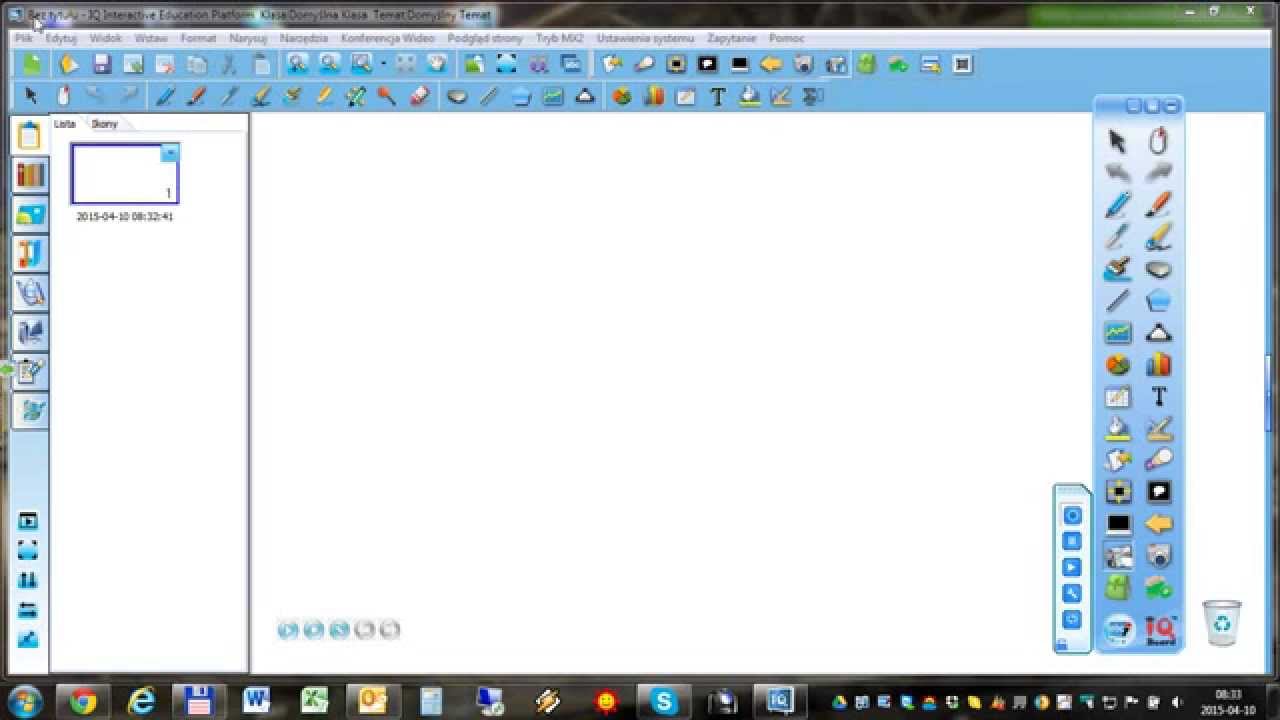
Task: Open the Windows Start menu
Action: pyautogui.click(x=24, y=701)
